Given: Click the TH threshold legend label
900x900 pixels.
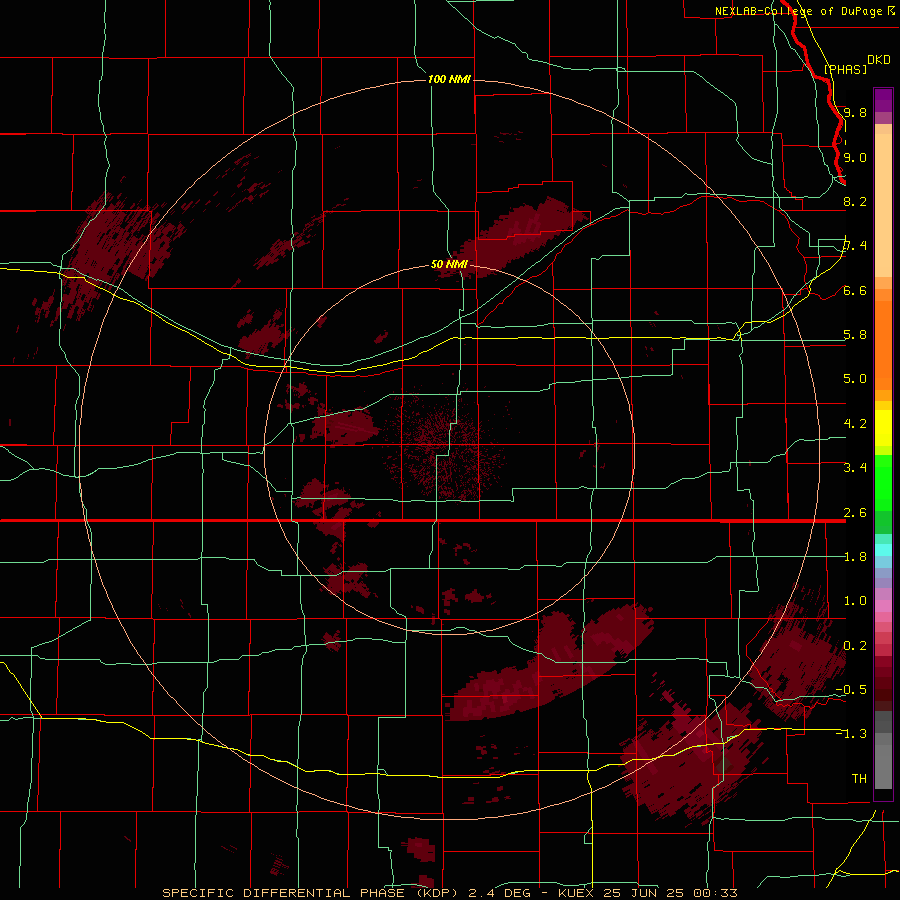Looking at the screenshot, I should pyautogui.click(x=859, y=779).
